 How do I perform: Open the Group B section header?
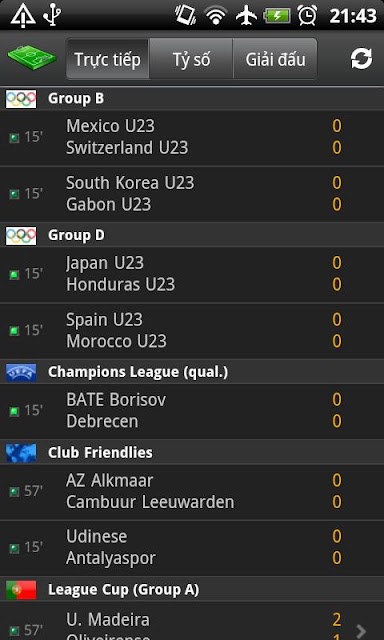(192, 99)
